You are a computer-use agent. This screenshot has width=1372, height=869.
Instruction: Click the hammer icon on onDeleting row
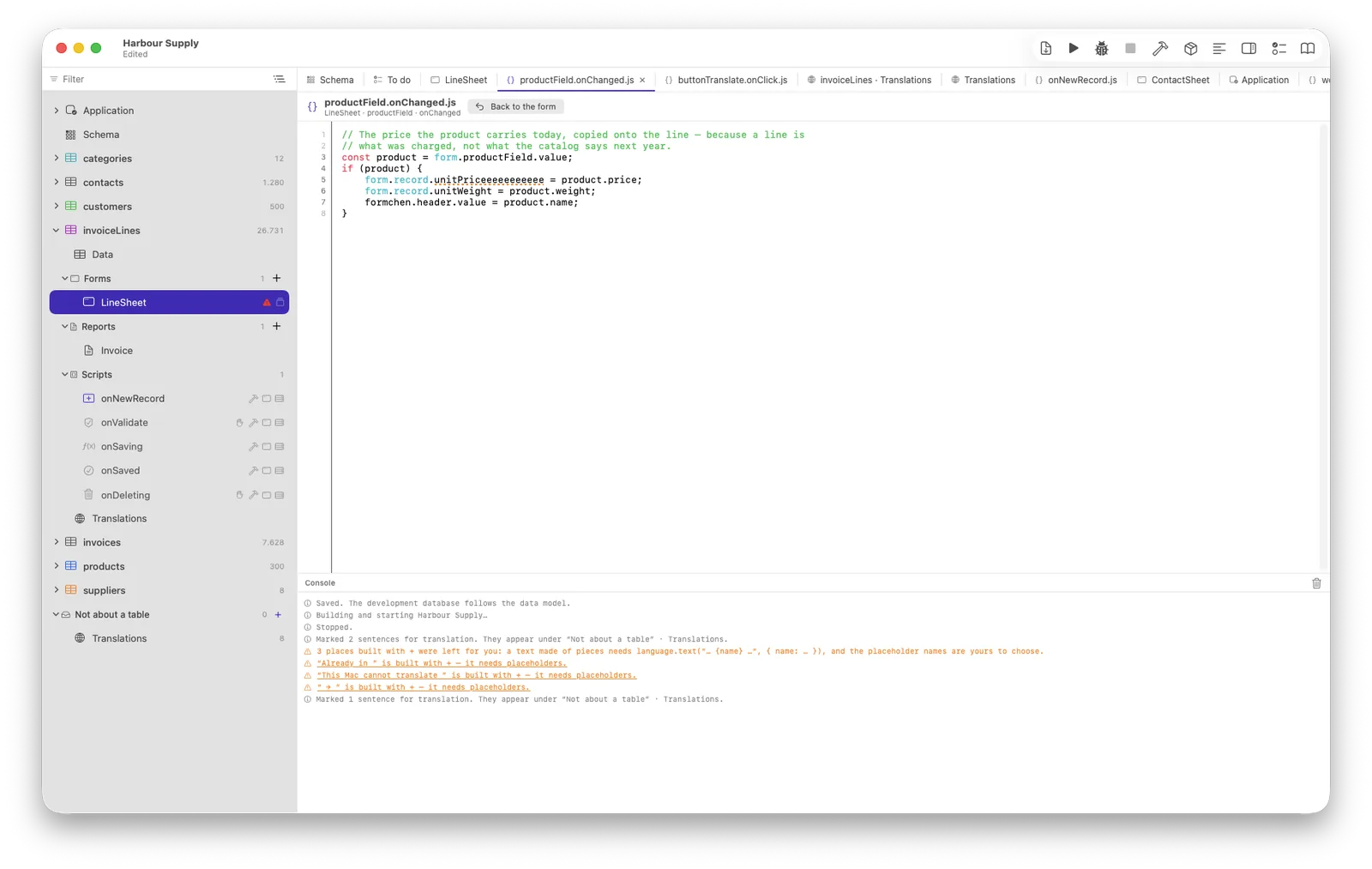click(x=253, y=495)
